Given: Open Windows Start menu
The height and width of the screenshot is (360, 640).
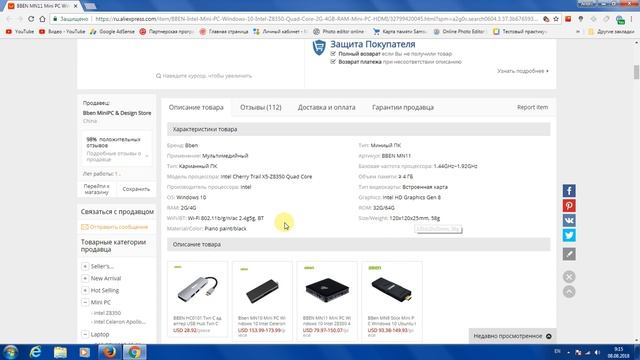Looking at the screenshot, I should pos(11,352).
